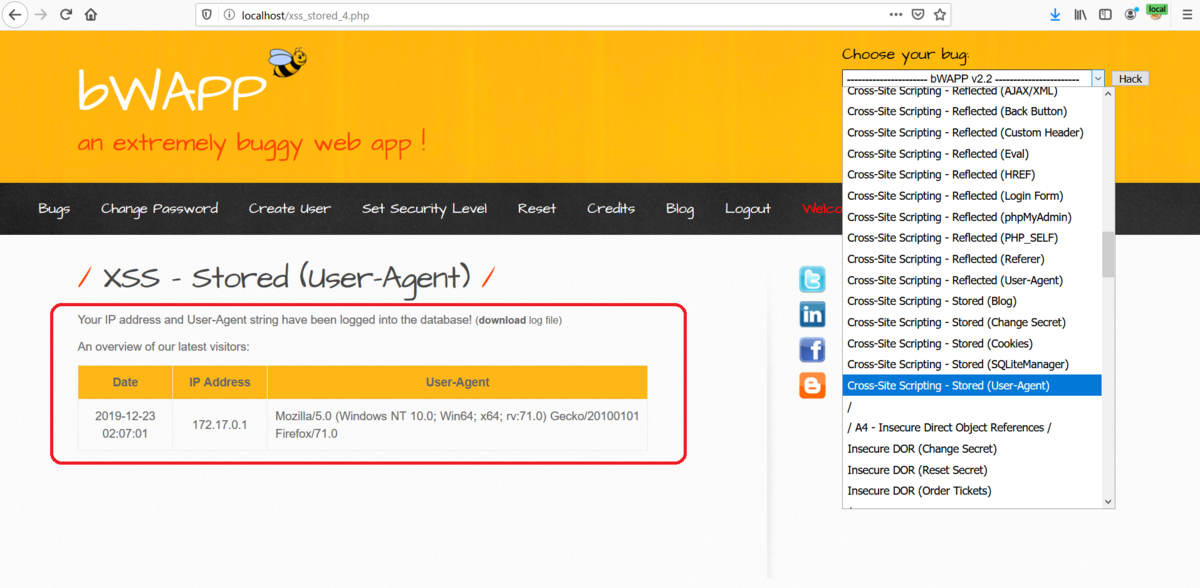Click the User-Agent column header

pyautogui.click(x=458, y=382)
